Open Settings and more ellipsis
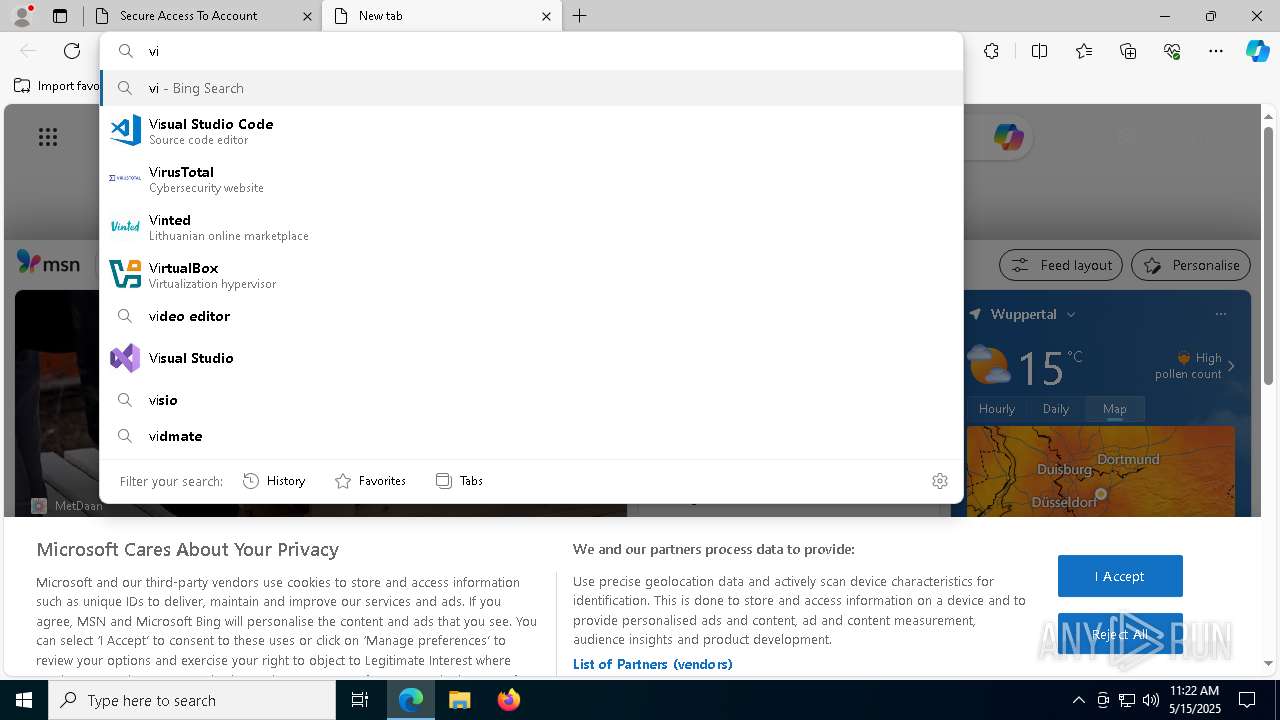Image resolution: width=1280 pixels, height=720 pixels. (1216, 51)
